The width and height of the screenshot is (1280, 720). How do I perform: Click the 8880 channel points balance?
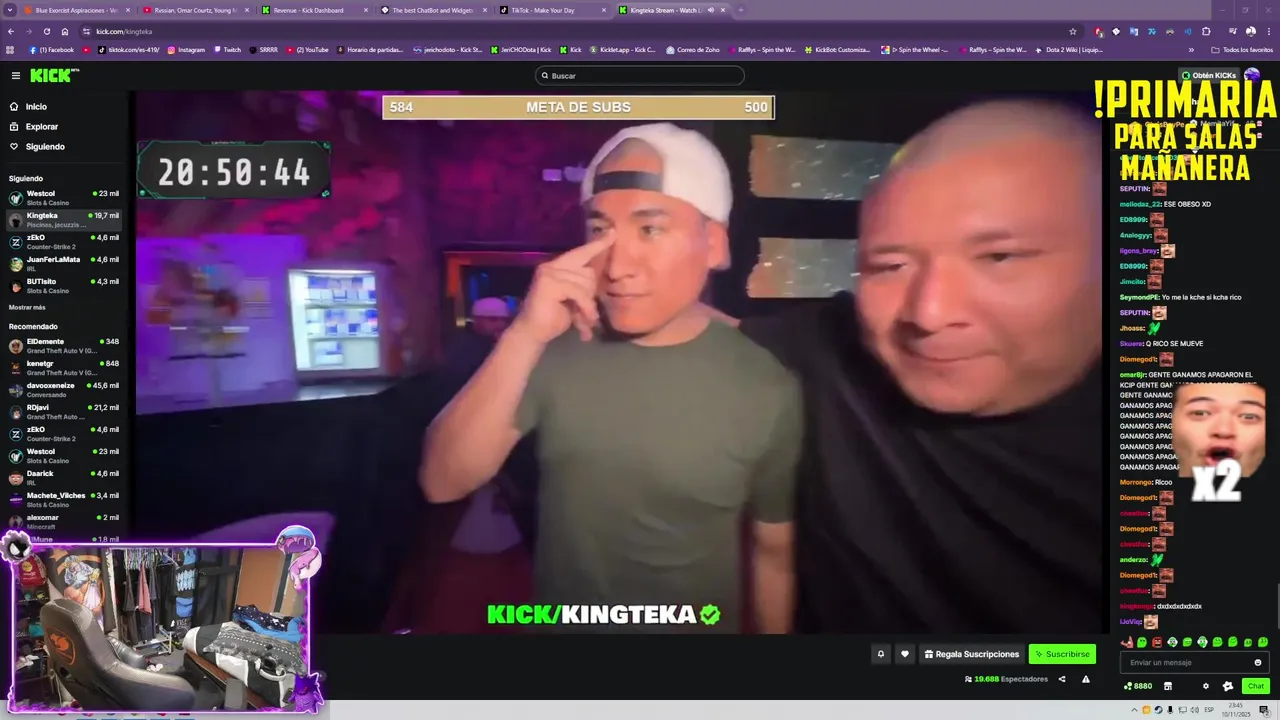pyautogui.click(x=1138, y=686)
